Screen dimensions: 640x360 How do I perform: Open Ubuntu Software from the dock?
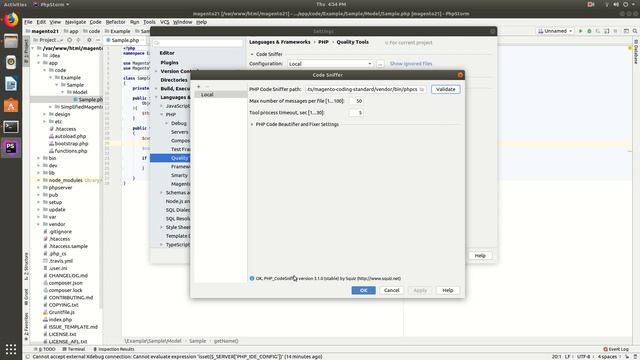coord(11,105)
